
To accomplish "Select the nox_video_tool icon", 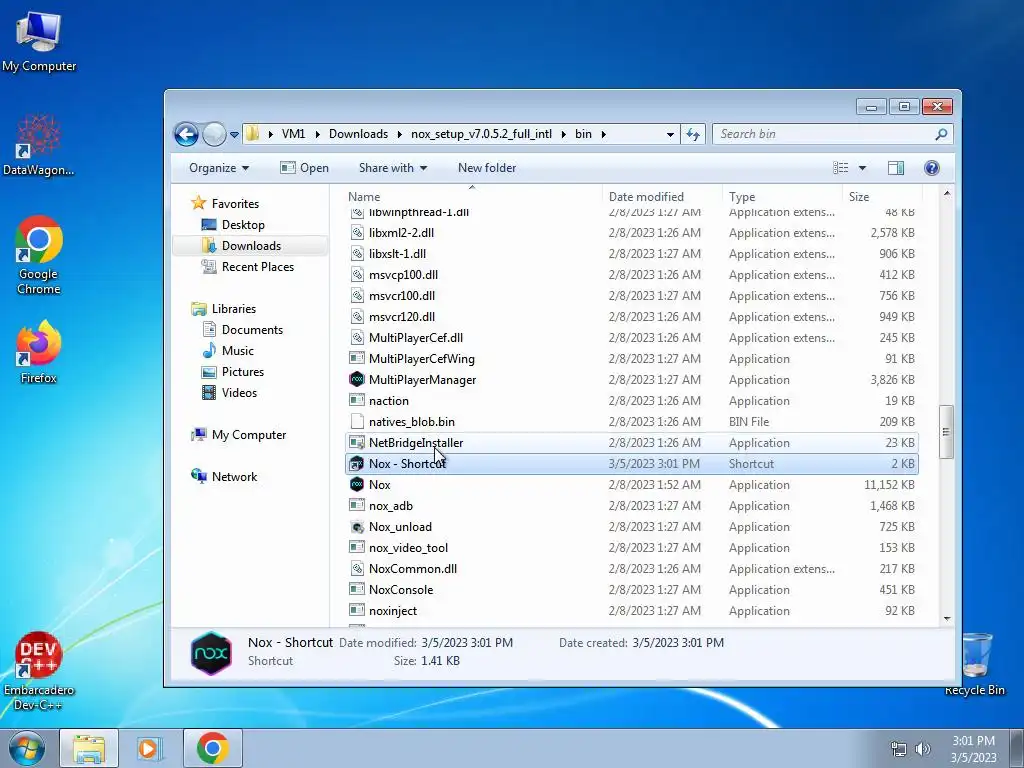I will point(357,547).
